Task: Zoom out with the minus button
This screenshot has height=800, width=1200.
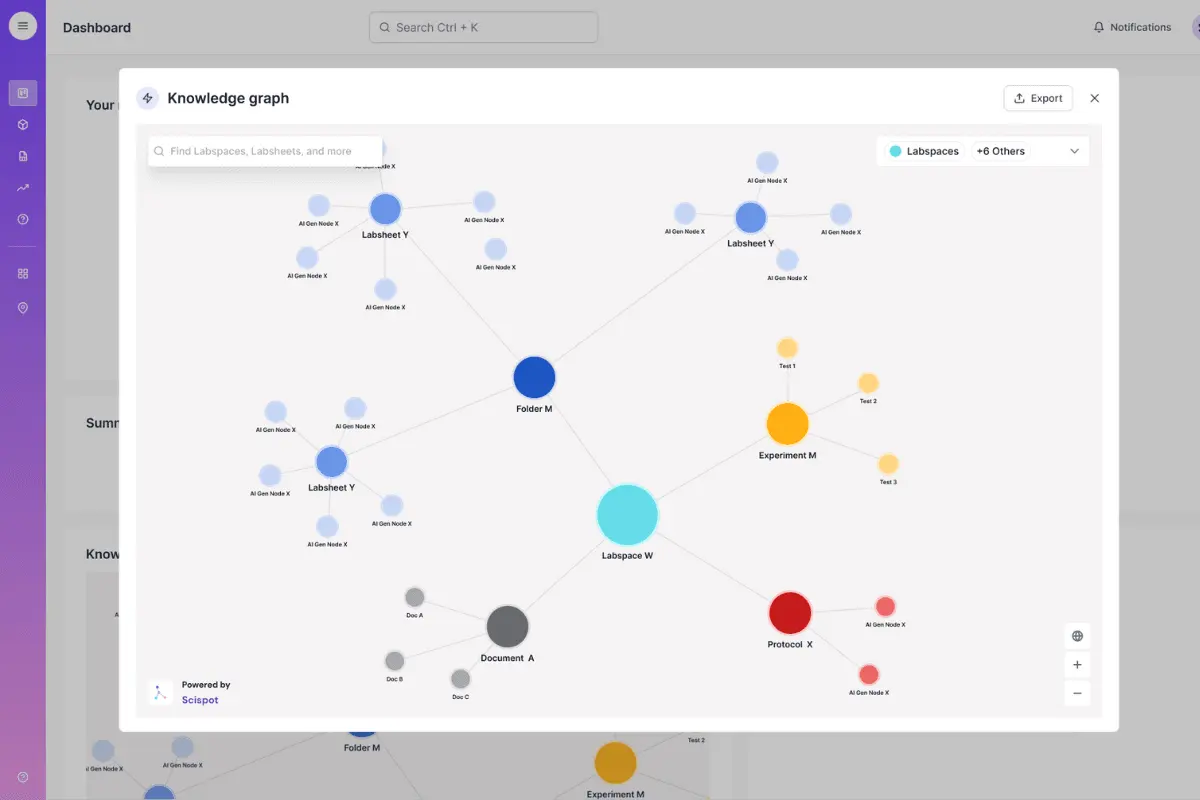Action: click(1077, 693)
